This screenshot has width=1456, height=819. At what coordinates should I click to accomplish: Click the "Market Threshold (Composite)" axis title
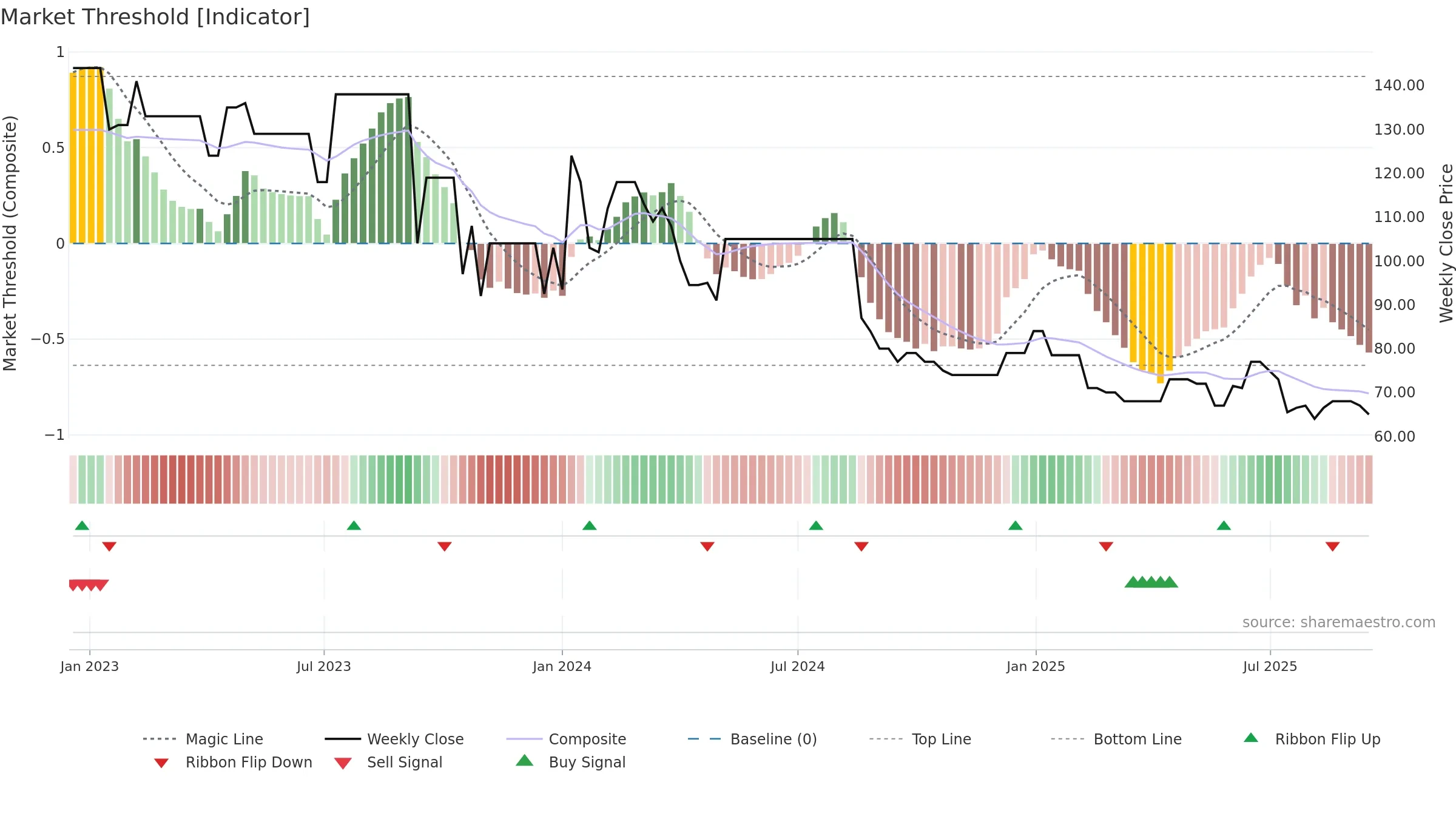[10, 243]
